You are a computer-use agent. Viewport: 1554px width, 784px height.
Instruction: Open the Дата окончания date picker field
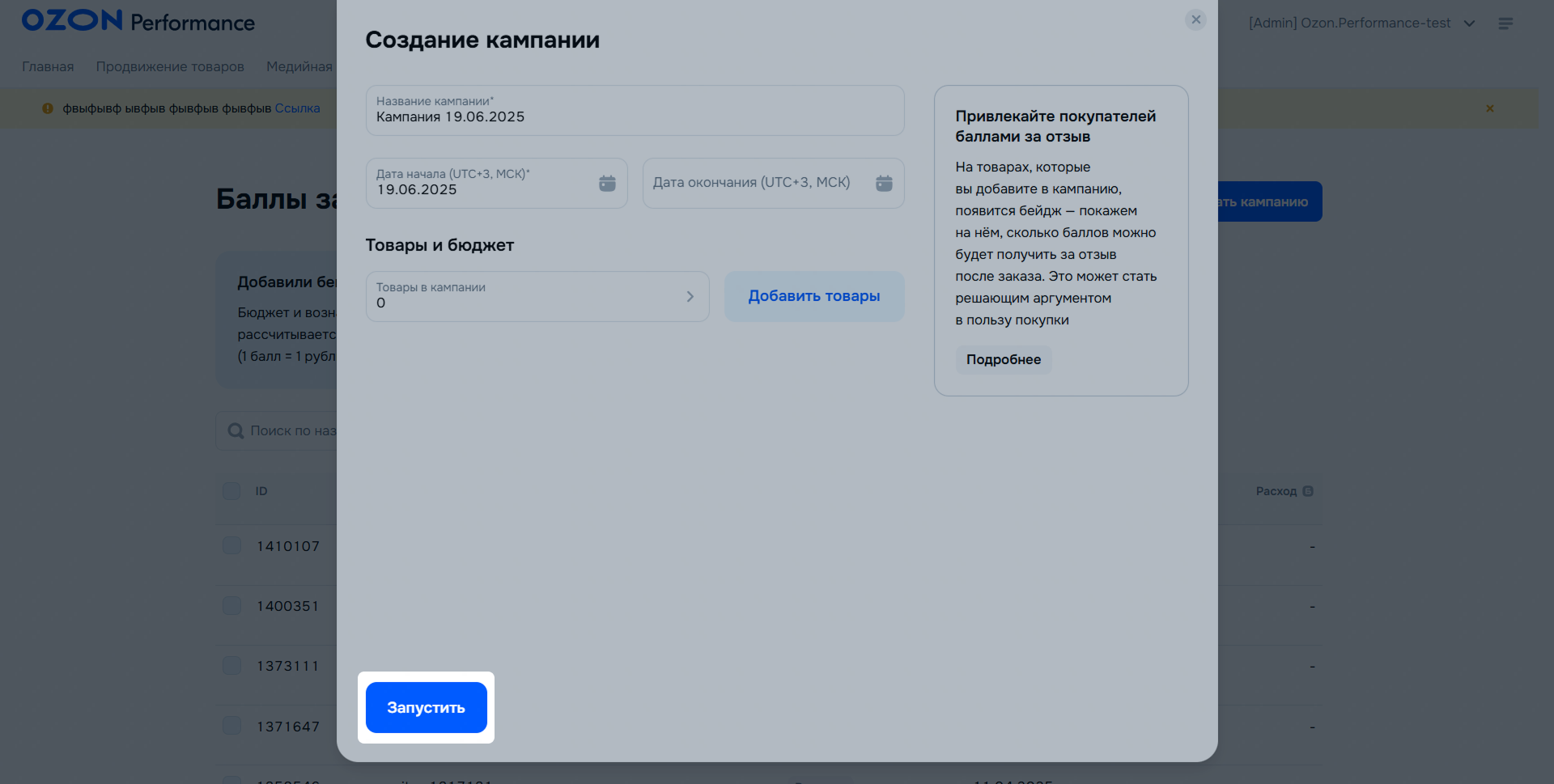click(x=761, y=184)
